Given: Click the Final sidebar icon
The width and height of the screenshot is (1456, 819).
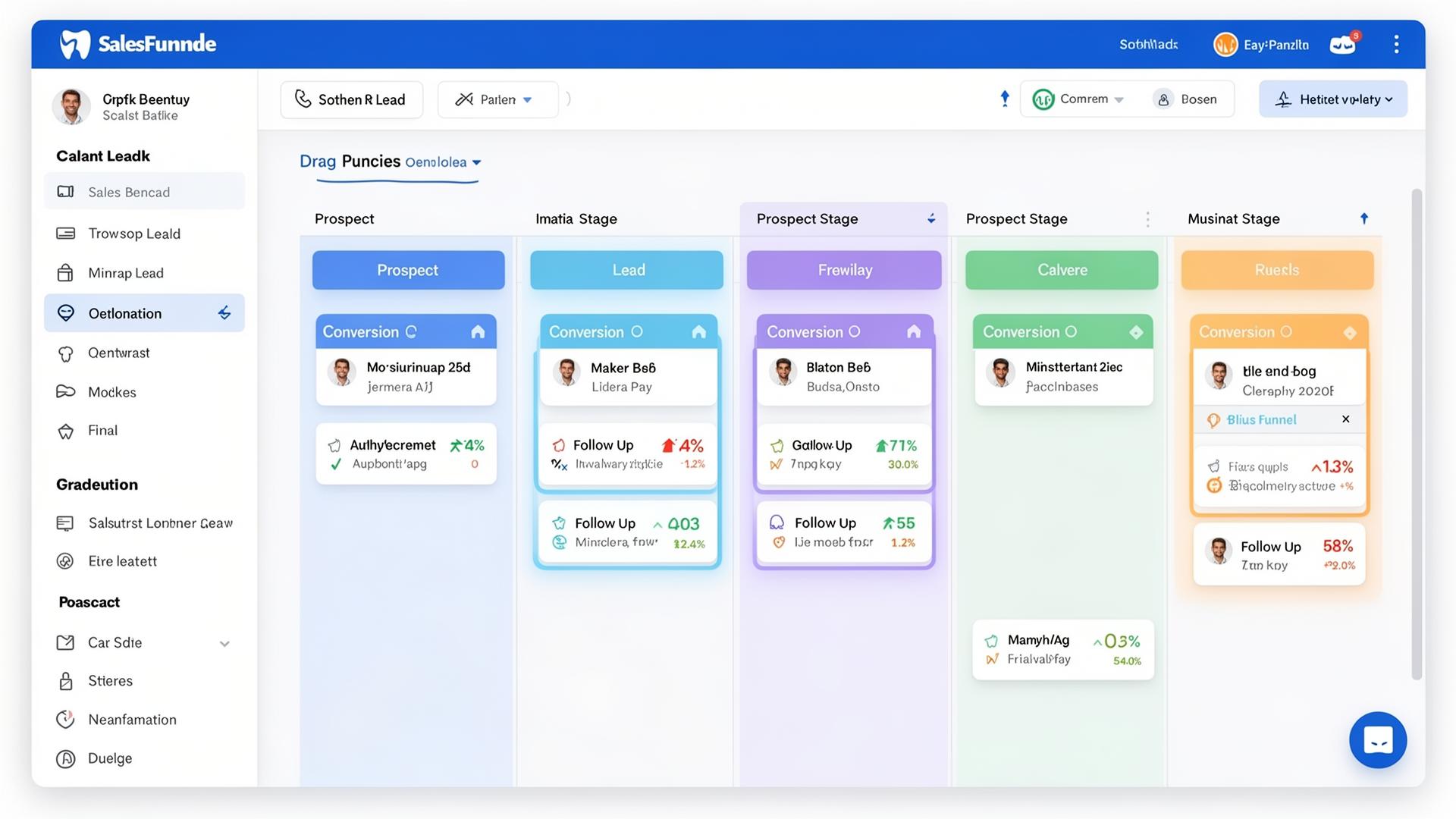Looking at the screenshot, I should pyautogui.click(x=66, y=431).
